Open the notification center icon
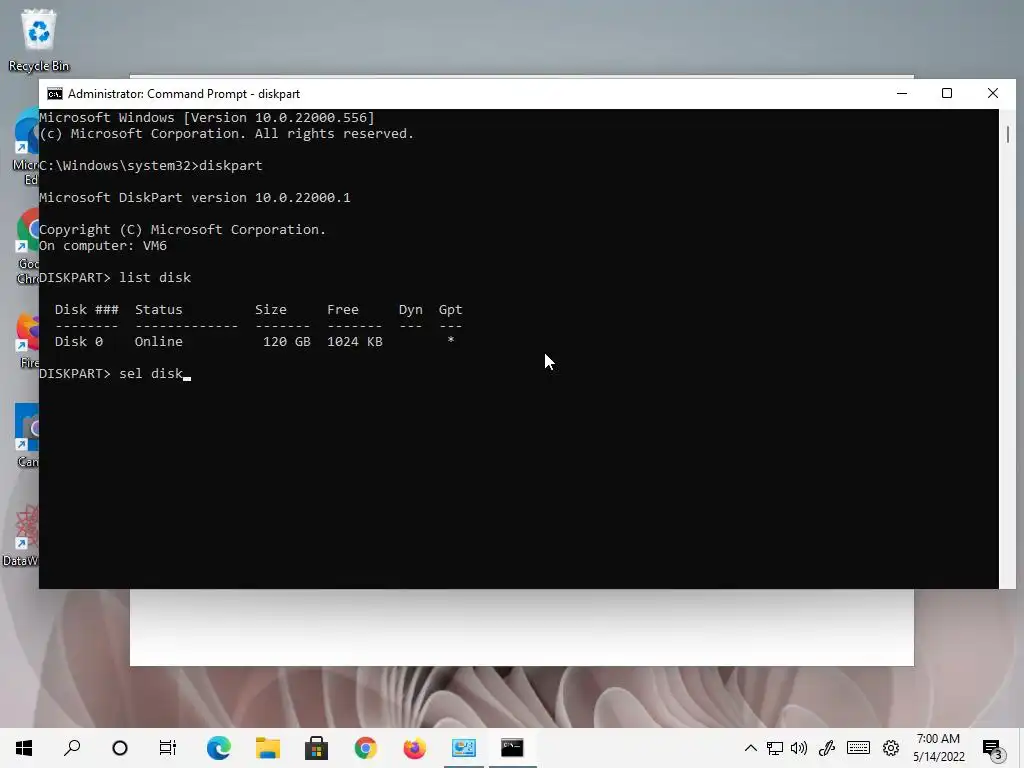 click(x=992, y=748)
